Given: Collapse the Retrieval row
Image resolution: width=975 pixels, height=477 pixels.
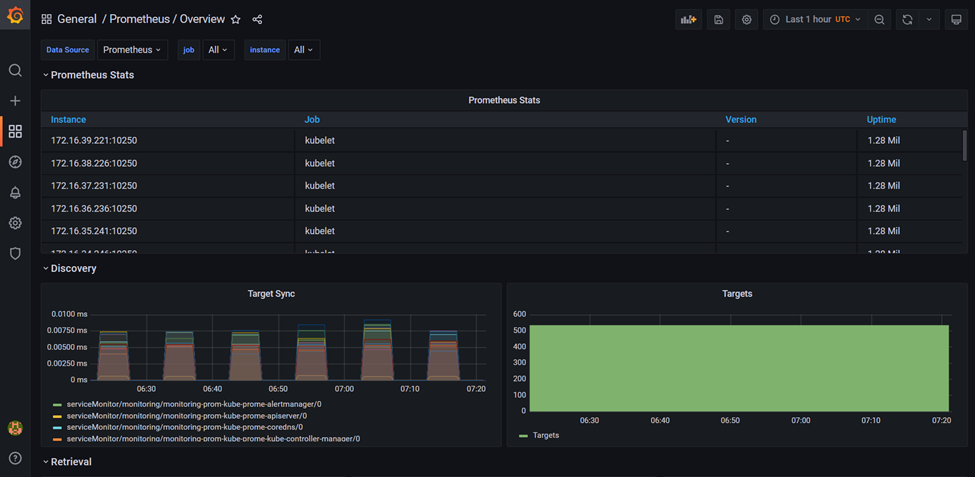Looking at the screenshot, I should pos(67,461).
